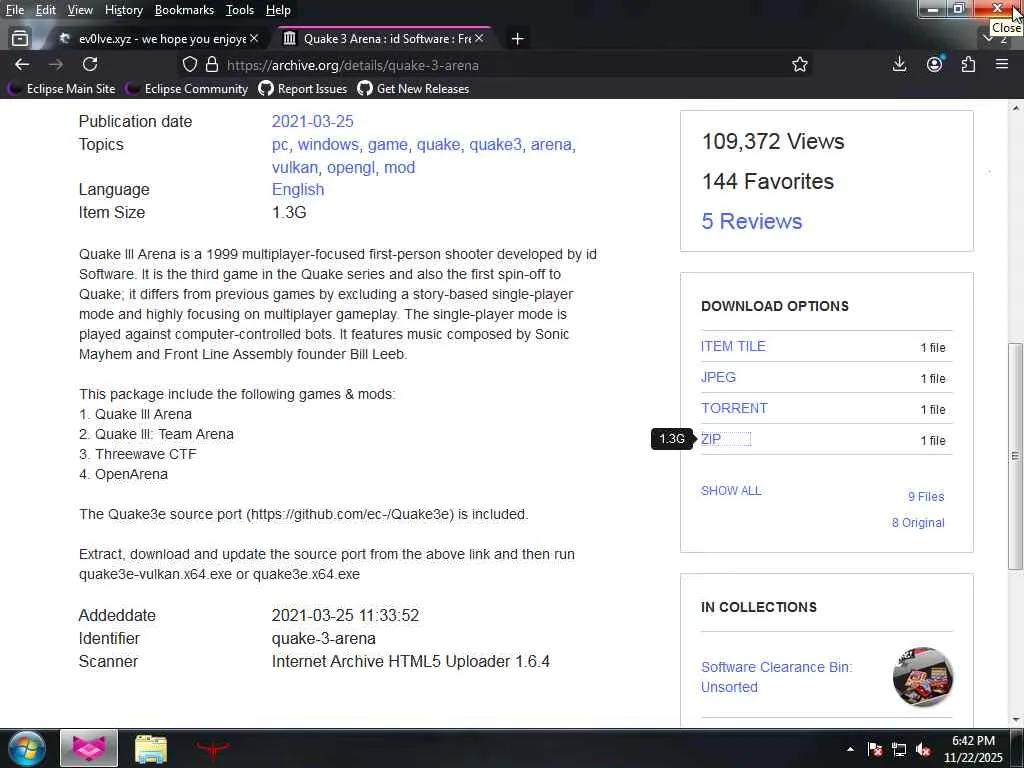
Task: Open the Get New Releases bookmark
Action: coord(413,88)
